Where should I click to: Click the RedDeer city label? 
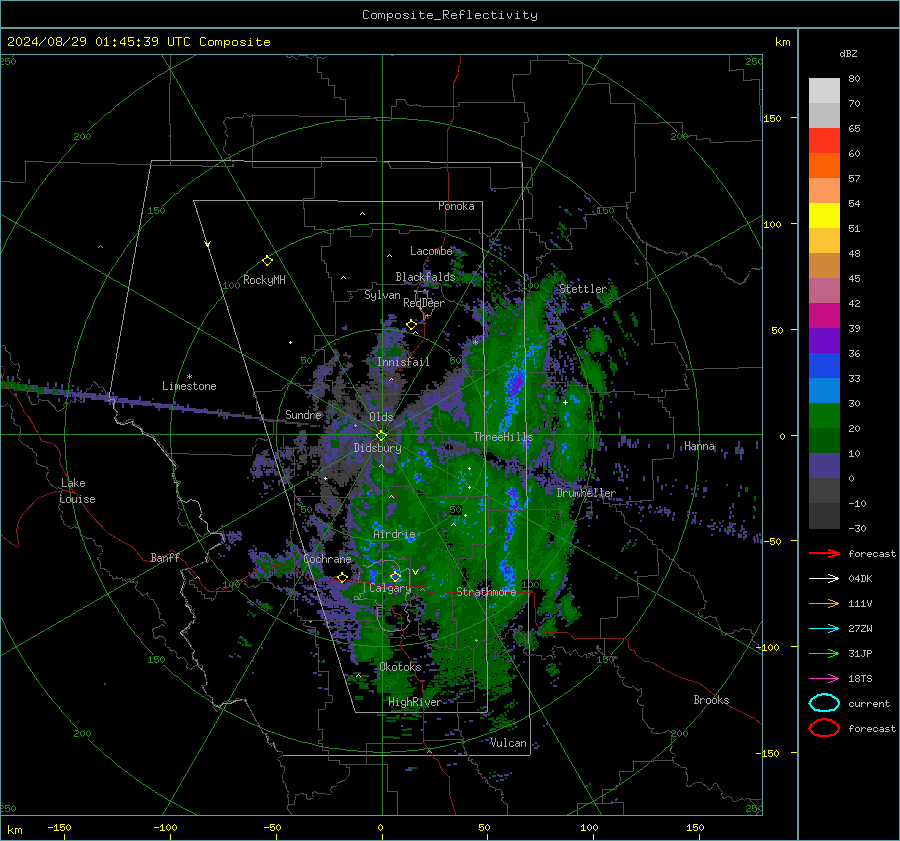[x=424, y=303]
